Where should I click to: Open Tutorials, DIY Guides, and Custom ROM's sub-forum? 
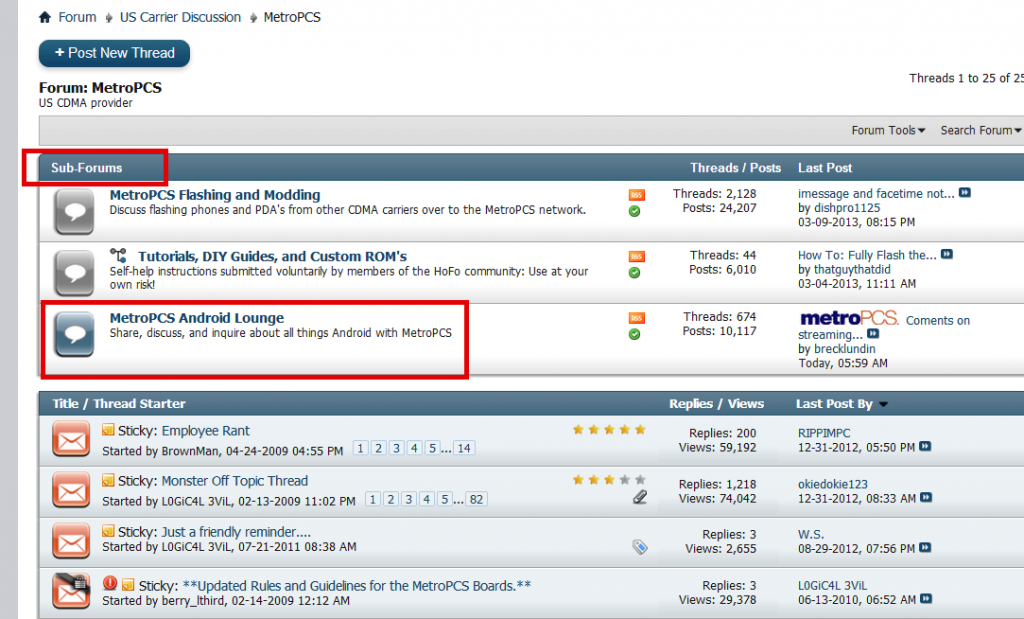[x=272, y=256]
